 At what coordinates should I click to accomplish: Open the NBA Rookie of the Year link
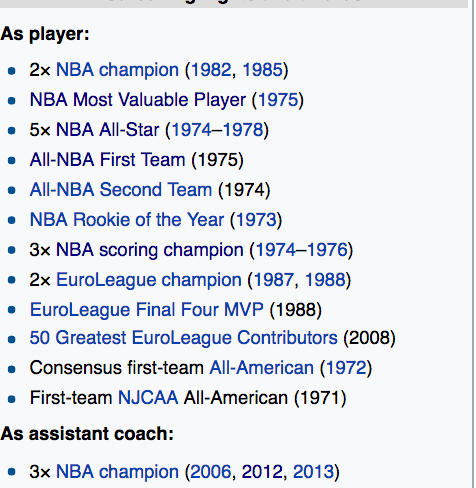pos(127,220)
